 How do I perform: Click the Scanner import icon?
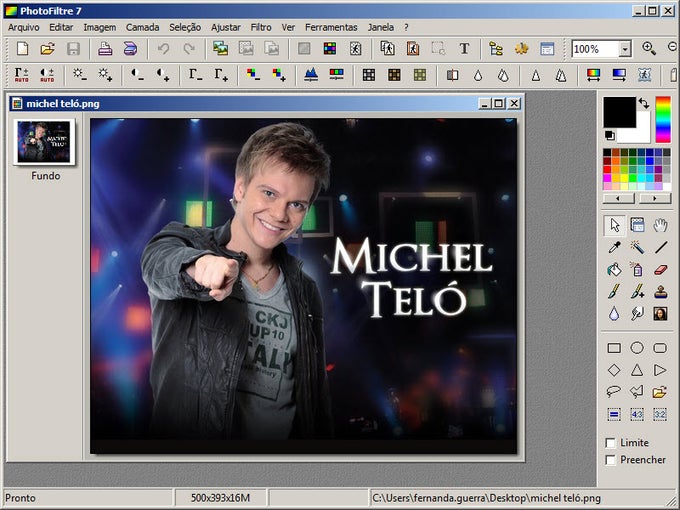pos(130,49)
